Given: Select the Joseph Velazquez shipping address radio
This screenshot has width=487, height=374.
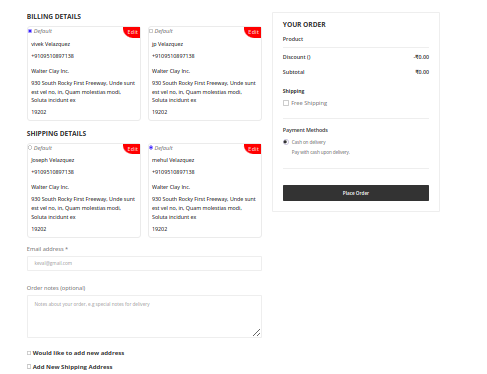Looking at the screenshot, I should coord(30,148).
